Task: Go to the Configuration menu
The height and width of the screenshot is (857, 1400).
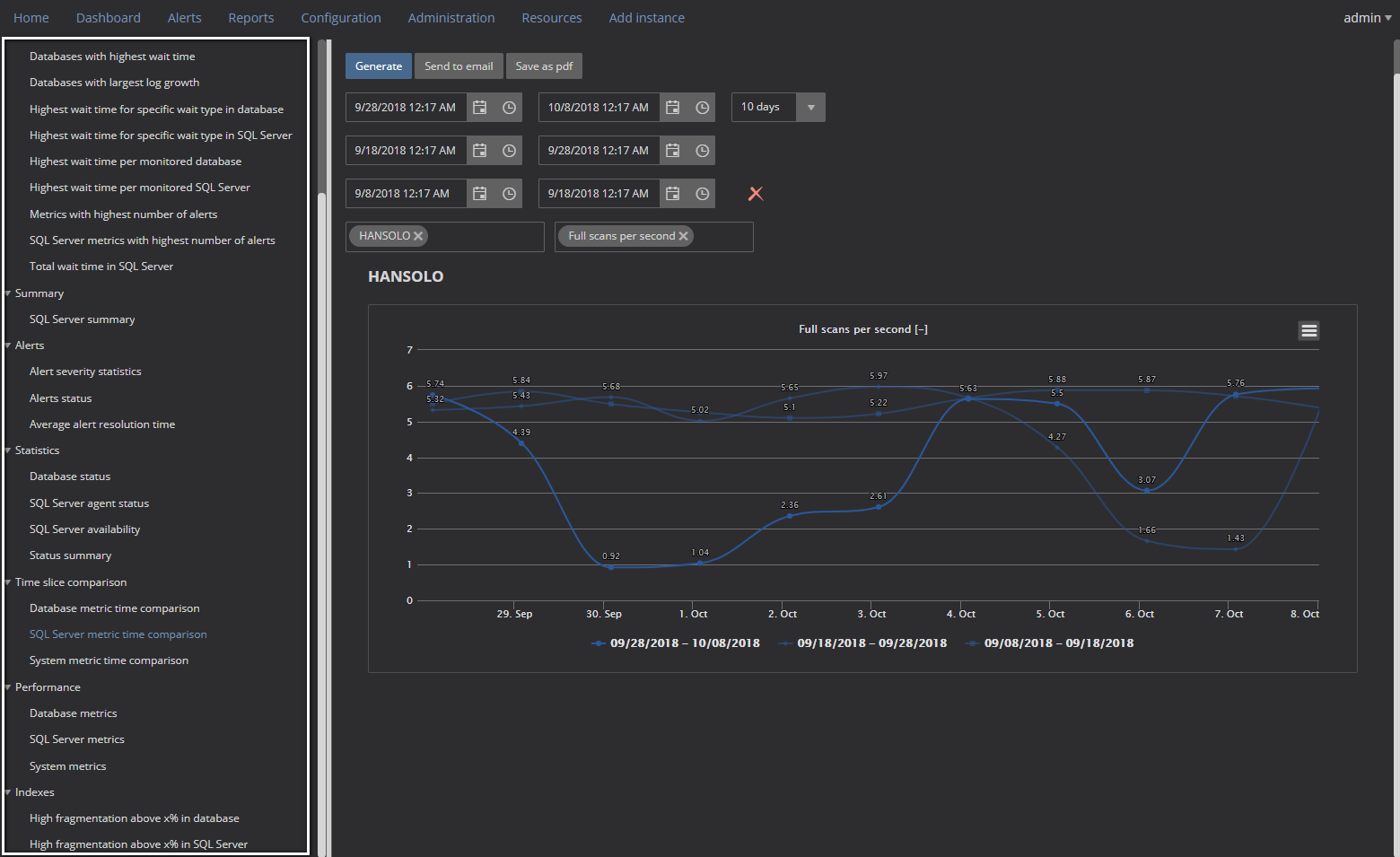Action: pyautogui.click(x=341, y=18)
